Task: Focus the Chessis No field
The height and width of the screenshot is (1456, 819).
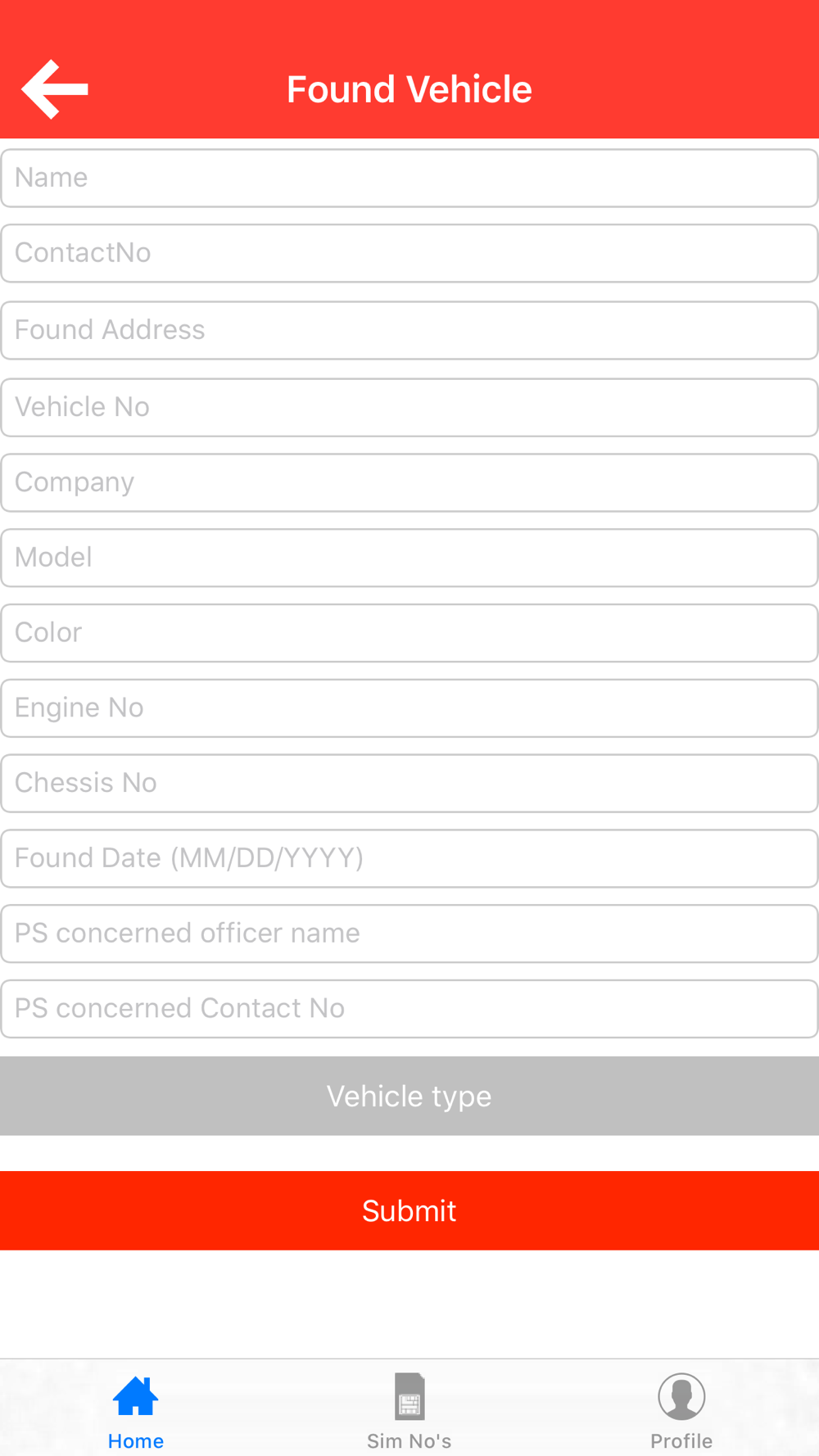Action: pos(409,783)
